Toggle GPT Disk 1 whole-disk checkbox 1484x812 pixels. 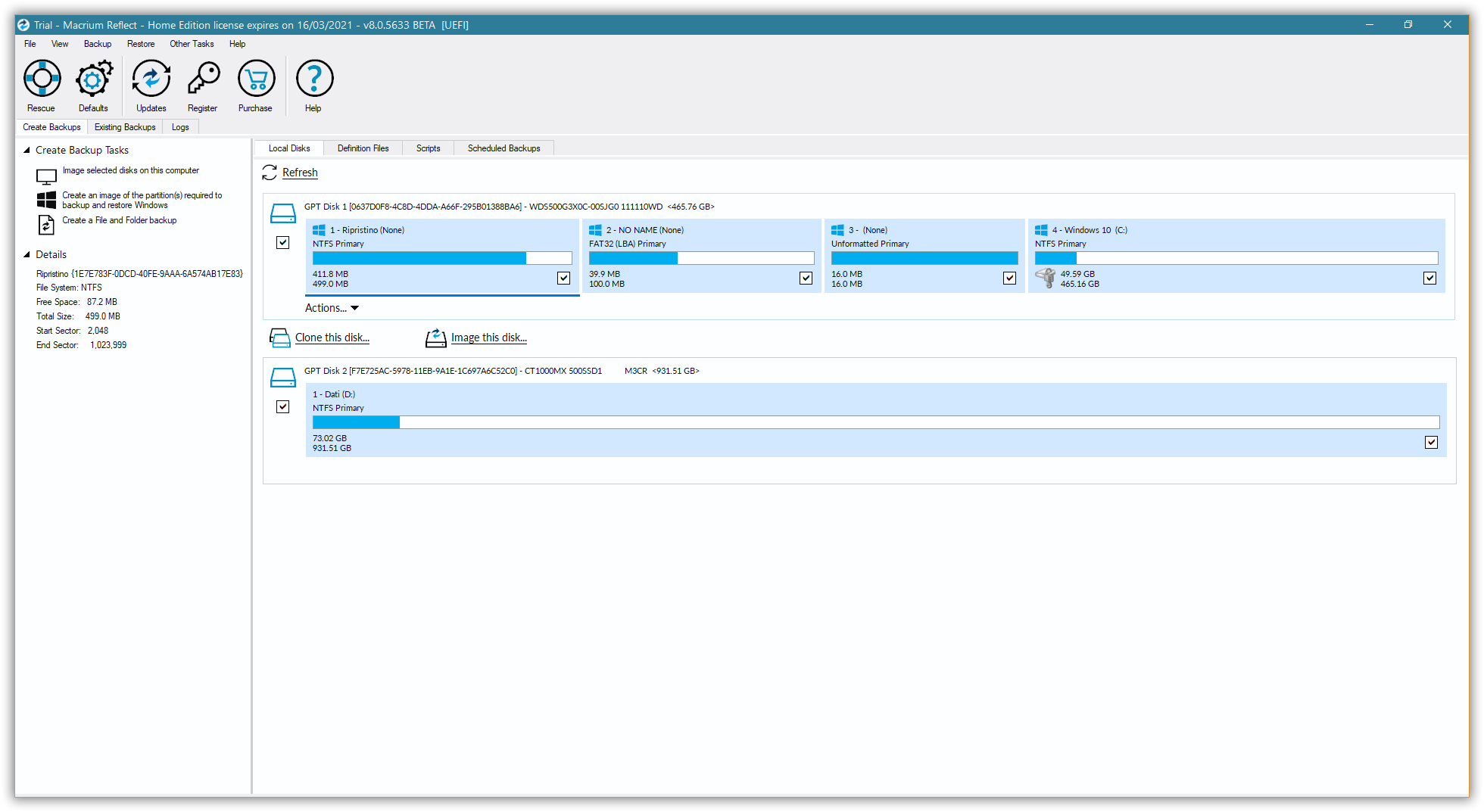tap(283, 243)
